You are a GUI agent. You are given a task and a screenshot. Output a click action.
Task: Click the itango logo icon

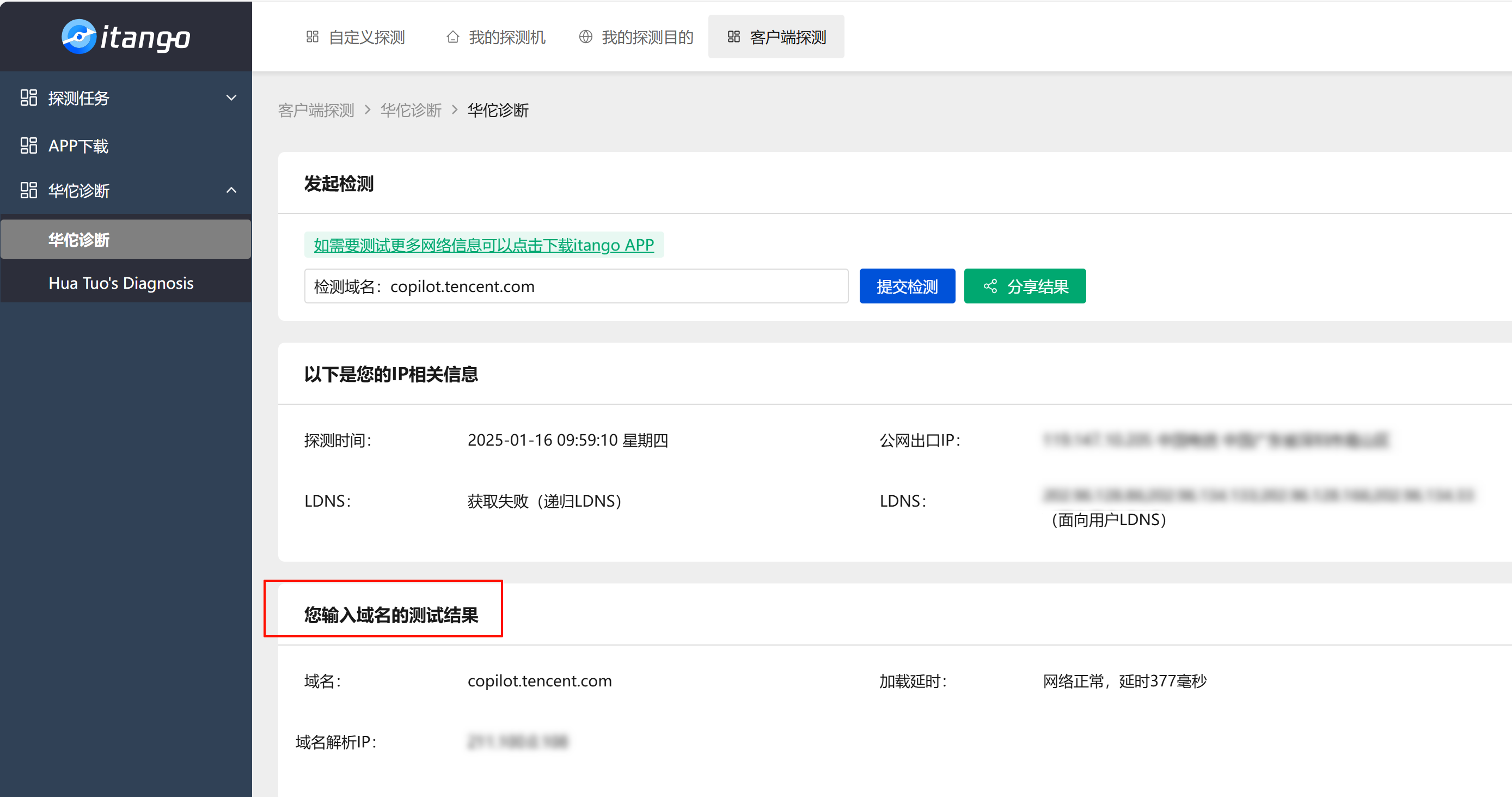[78, 36]
